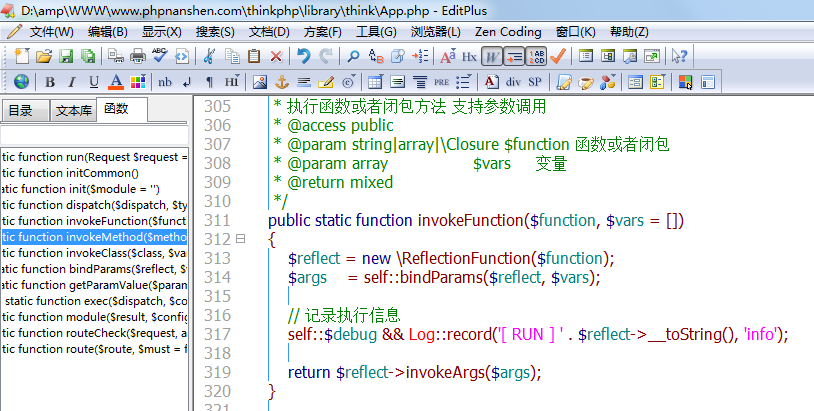Switch to the 目录 tab
The height and width of the screenshot is (411, 814).
[25, 111]
